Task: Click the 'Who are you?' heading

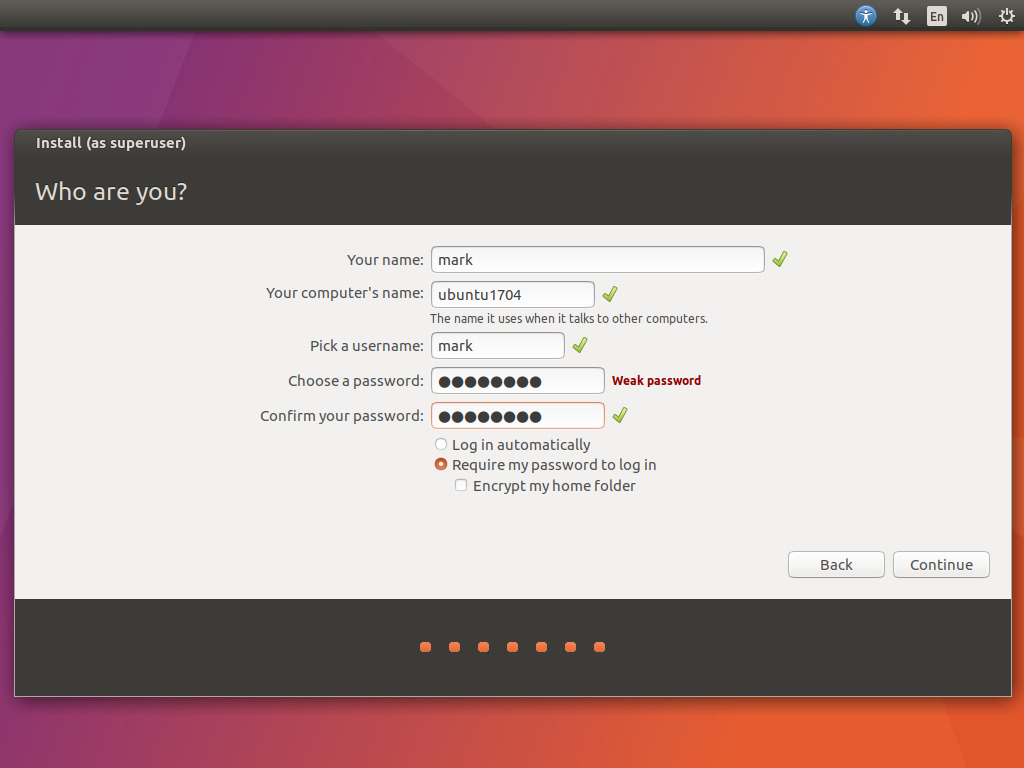Action: click(111, 192)
